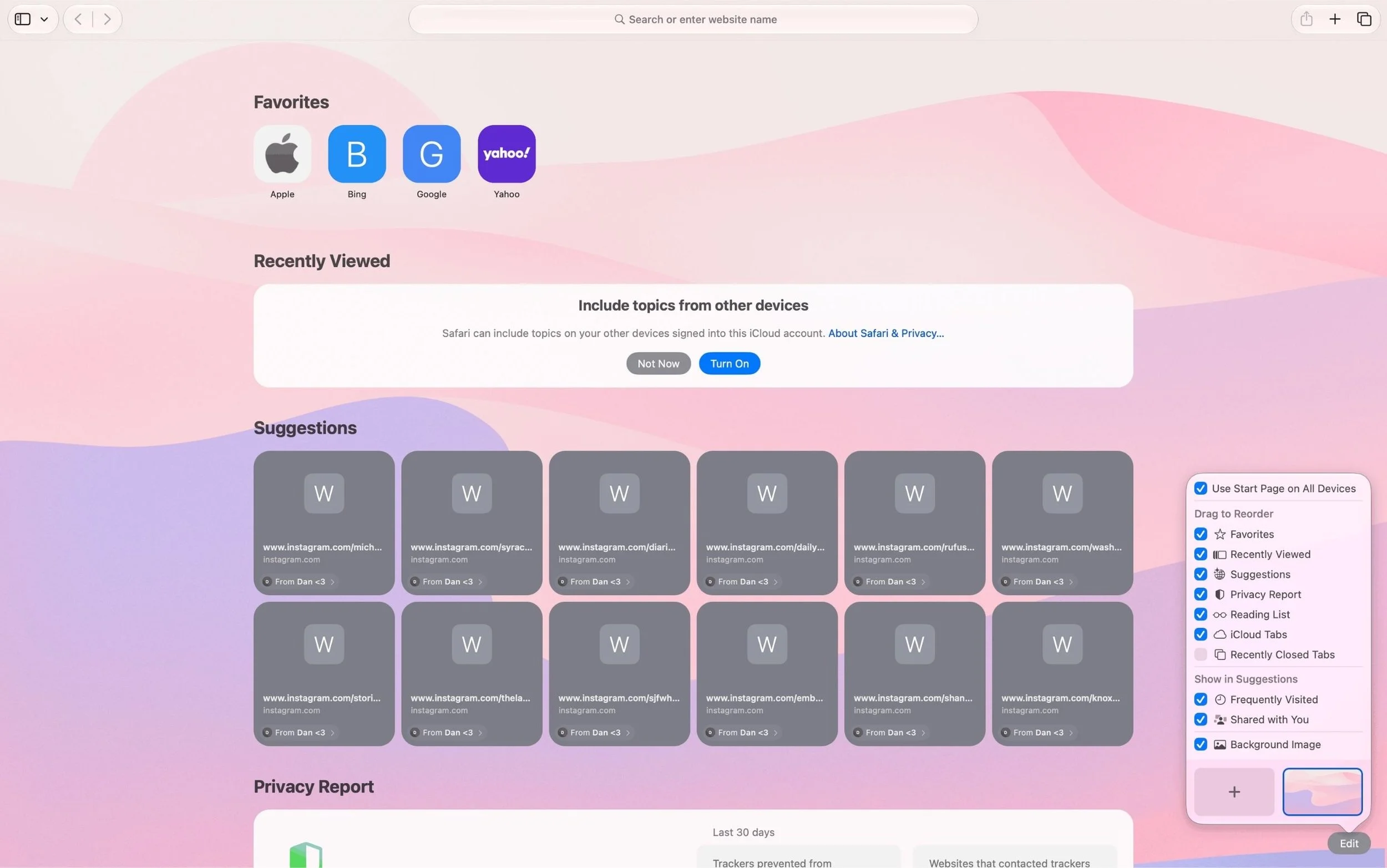The width and height of the screenshot is (1387, 868).
Task: Open the Yahoo favorite icon
Action: pos(507,154)
